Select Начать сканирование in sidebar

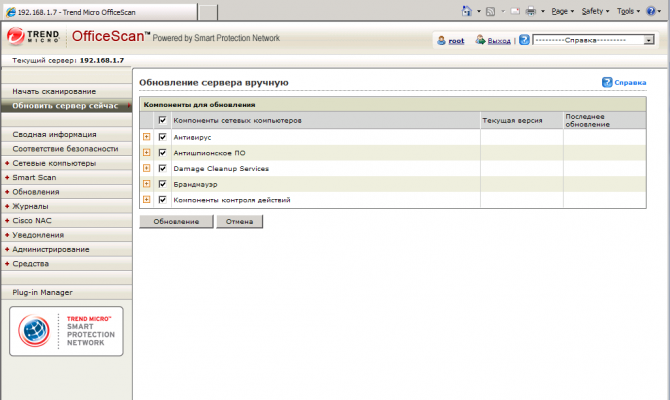pyautogui.click(x=66, y=91)
